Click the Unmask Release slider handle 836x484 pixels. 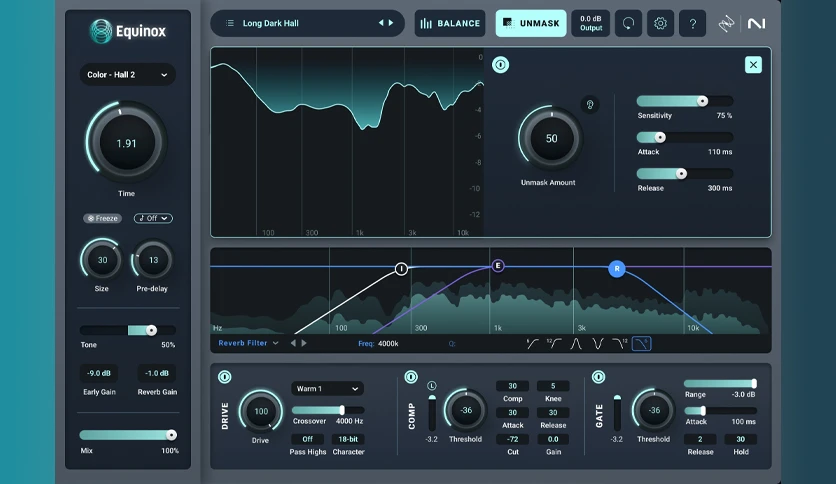pos(681,174)
